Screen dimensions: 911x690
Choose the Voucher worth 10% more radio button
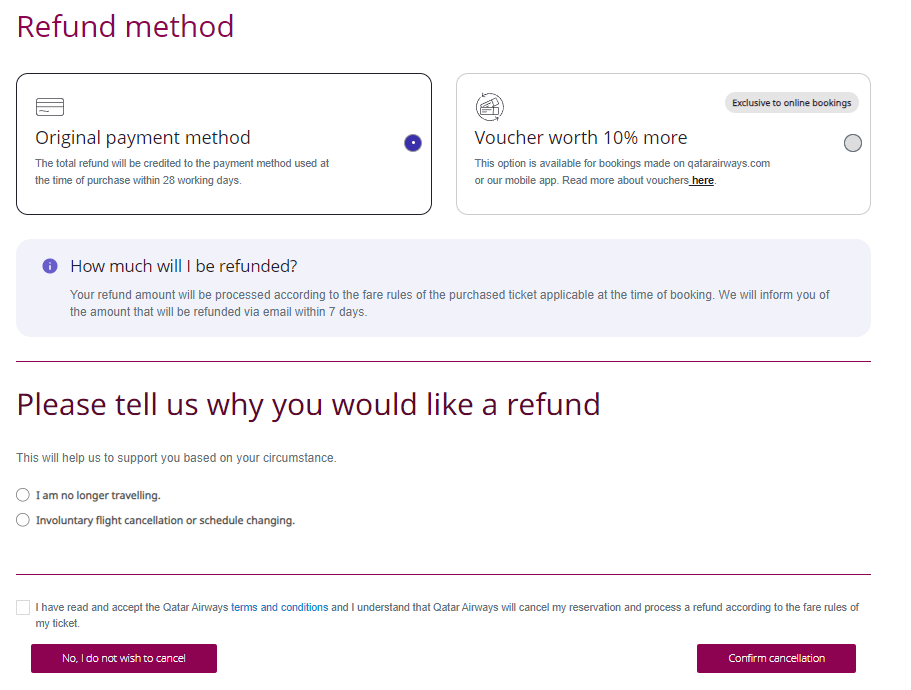(852, 143)
